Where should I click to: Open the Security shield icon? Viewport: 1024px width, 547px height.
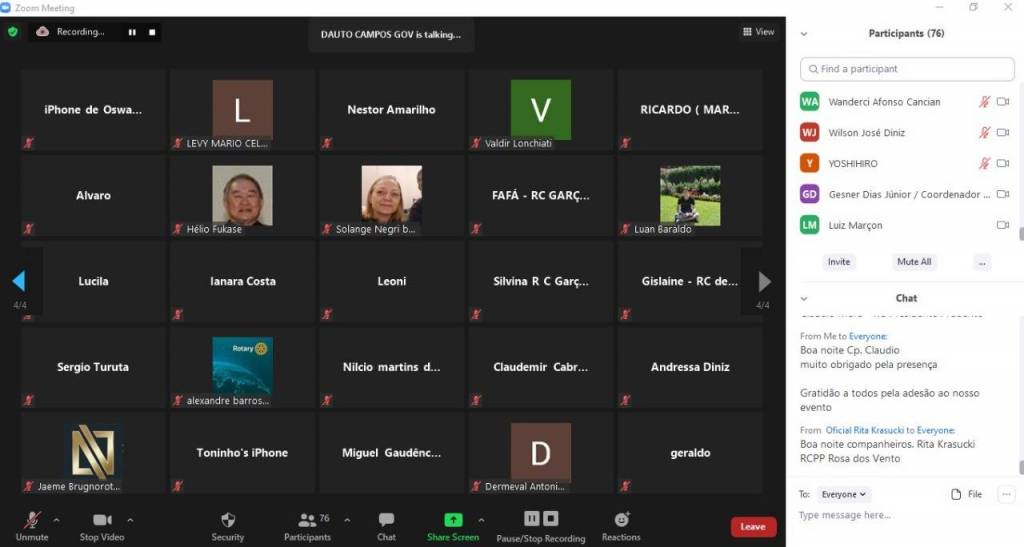(x=228, y=520)
